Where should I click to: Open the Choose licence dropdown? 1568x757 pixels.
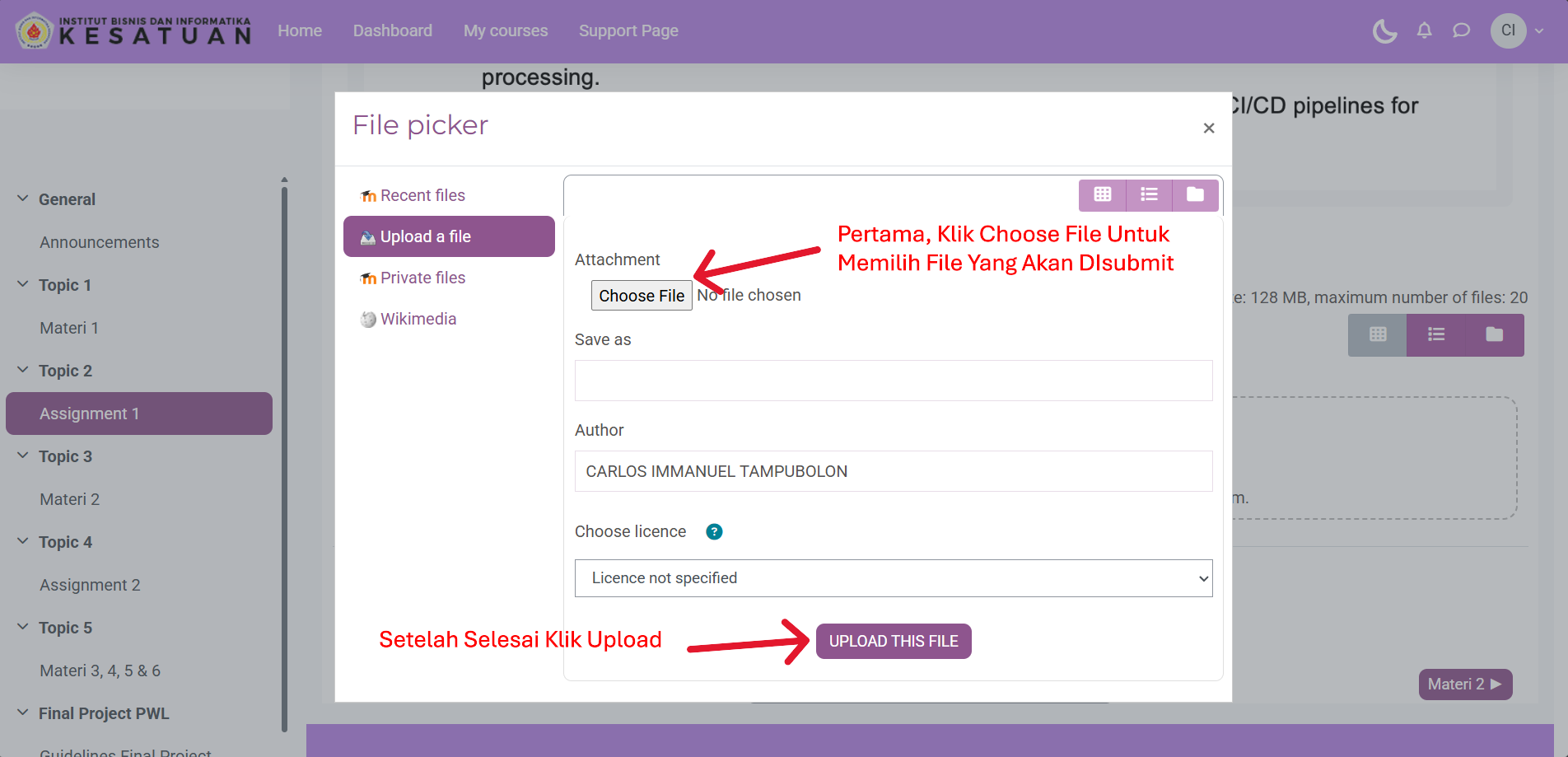pyautogui.click(x=893, y=578)
